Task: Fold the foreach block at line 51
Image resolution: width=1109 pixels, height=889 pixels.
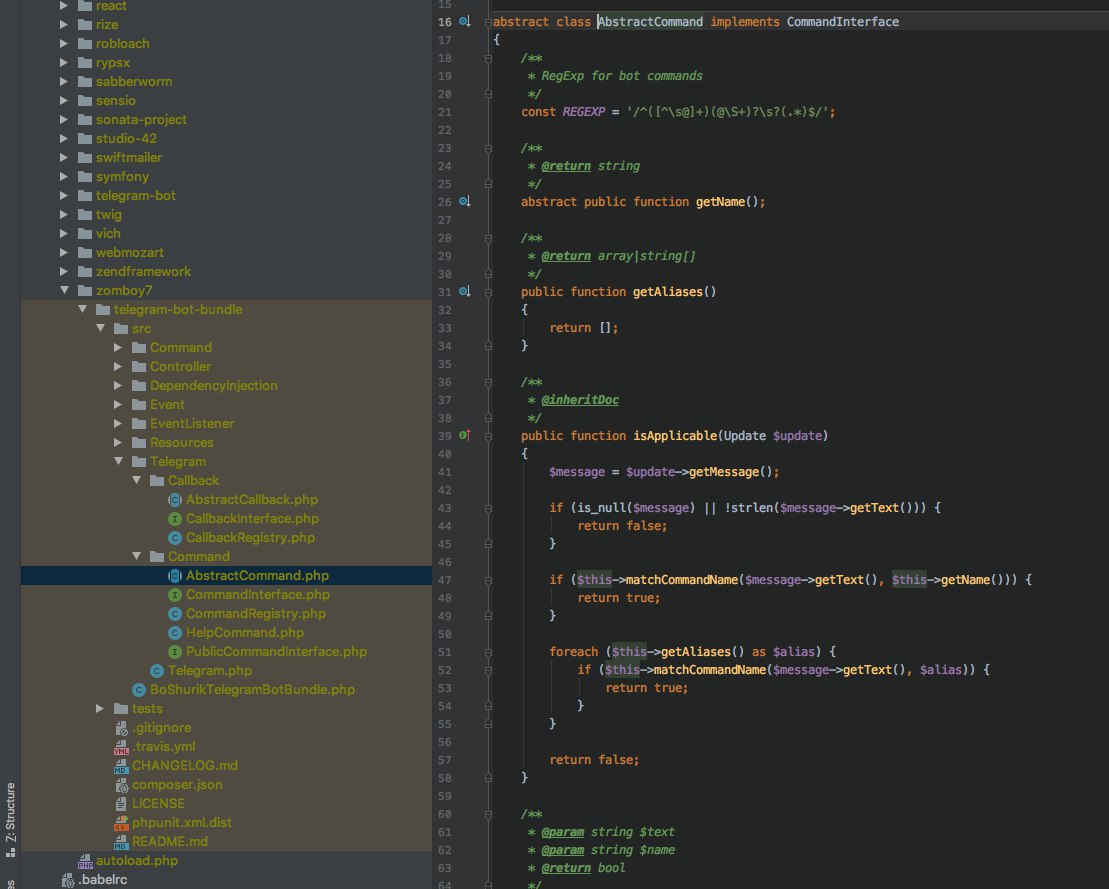Action: click(488, 652)
